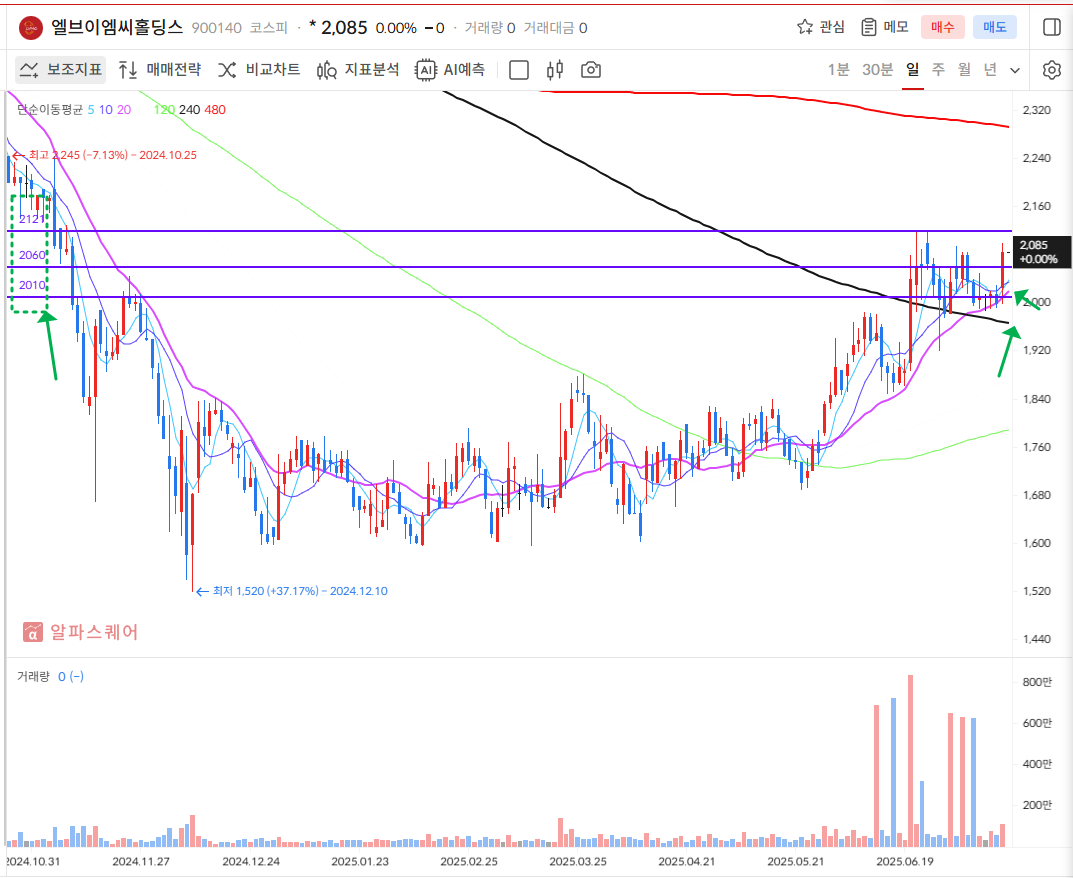
Task: Expand timeframe dropdown chevron
Action: tap(1016, 70)
